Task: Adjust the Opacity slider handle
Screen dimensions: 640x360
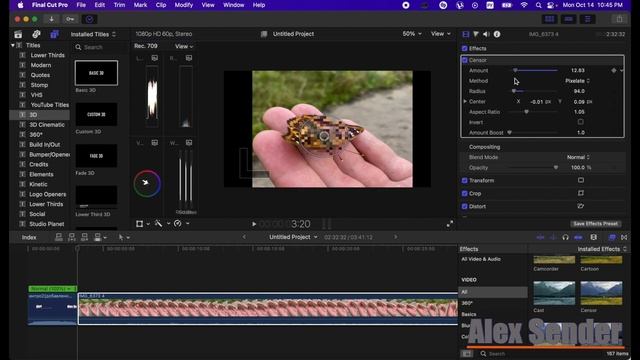Action: pyautogui.click(x=556, y=167)
